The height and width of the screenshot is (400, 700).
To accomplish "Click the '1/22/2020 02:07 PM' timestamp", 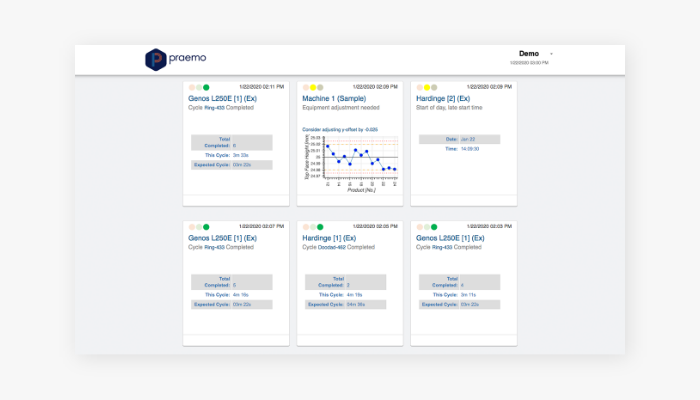I will point(261,227).
